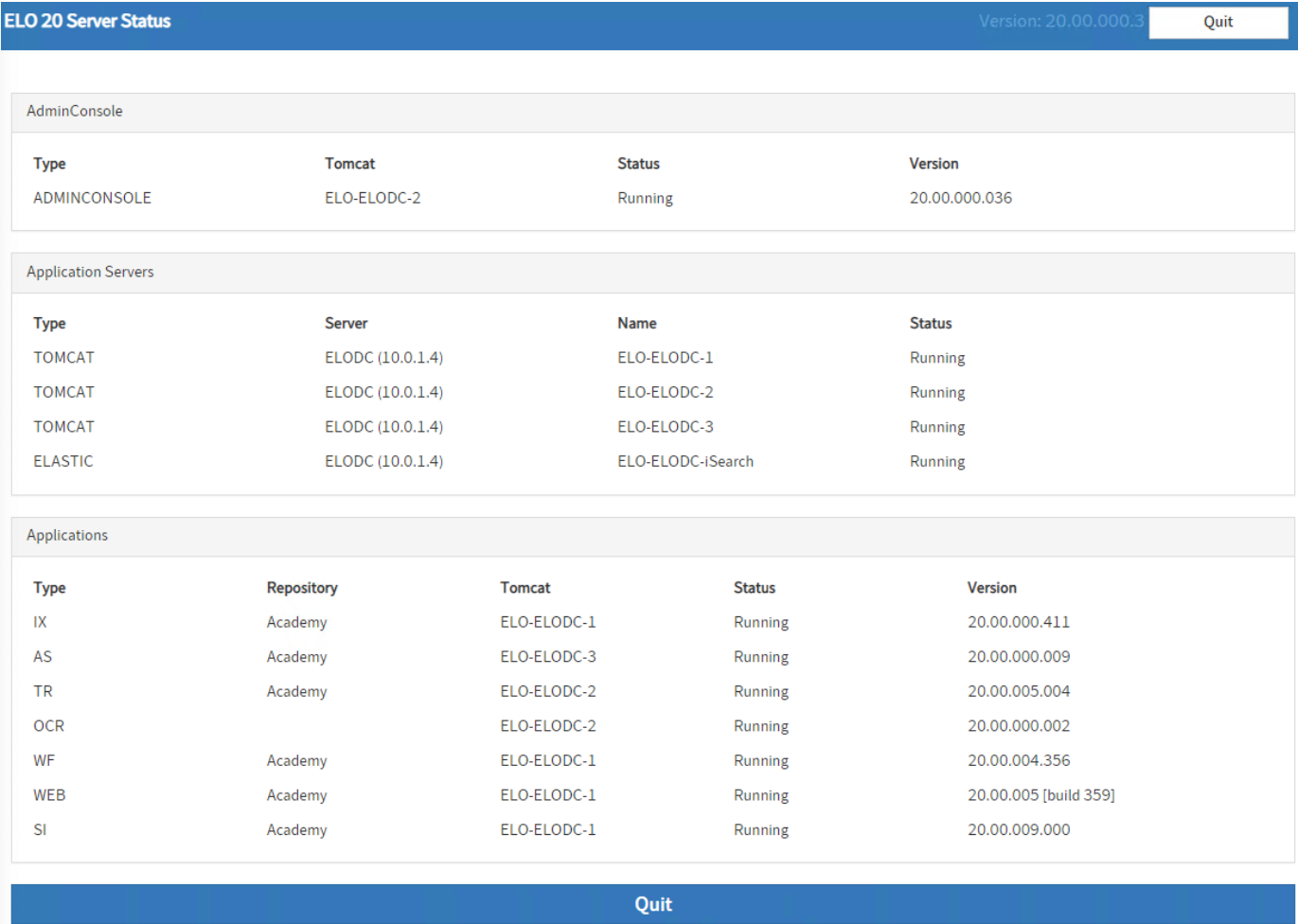This screenshot has height=924, width=1298.
Task: Click the Running status of ELO-ELODC-2
Action: point(936,392)
